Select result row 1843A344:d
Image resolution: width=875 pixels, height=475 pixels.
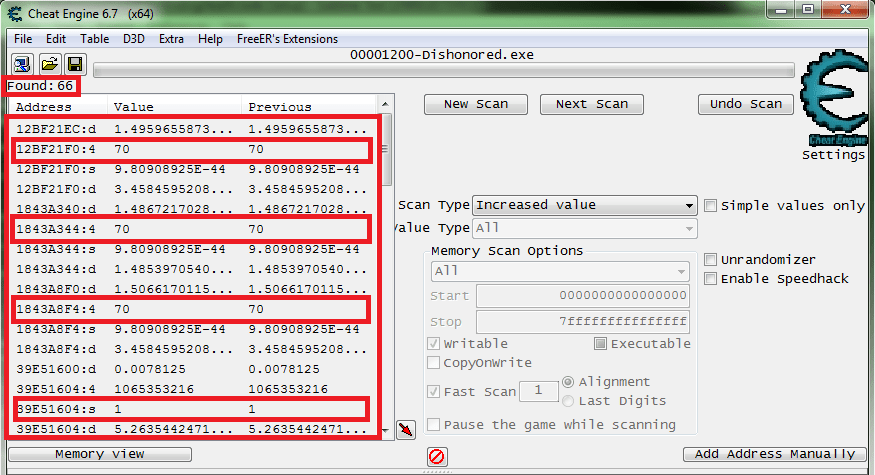(191, 269)
